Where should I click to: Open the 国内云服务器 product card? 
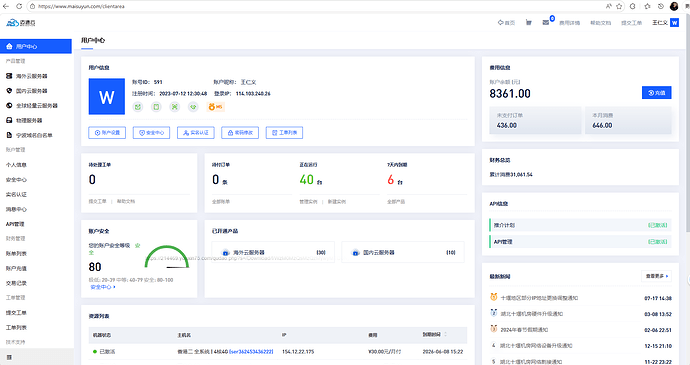[x=403, y=252]
